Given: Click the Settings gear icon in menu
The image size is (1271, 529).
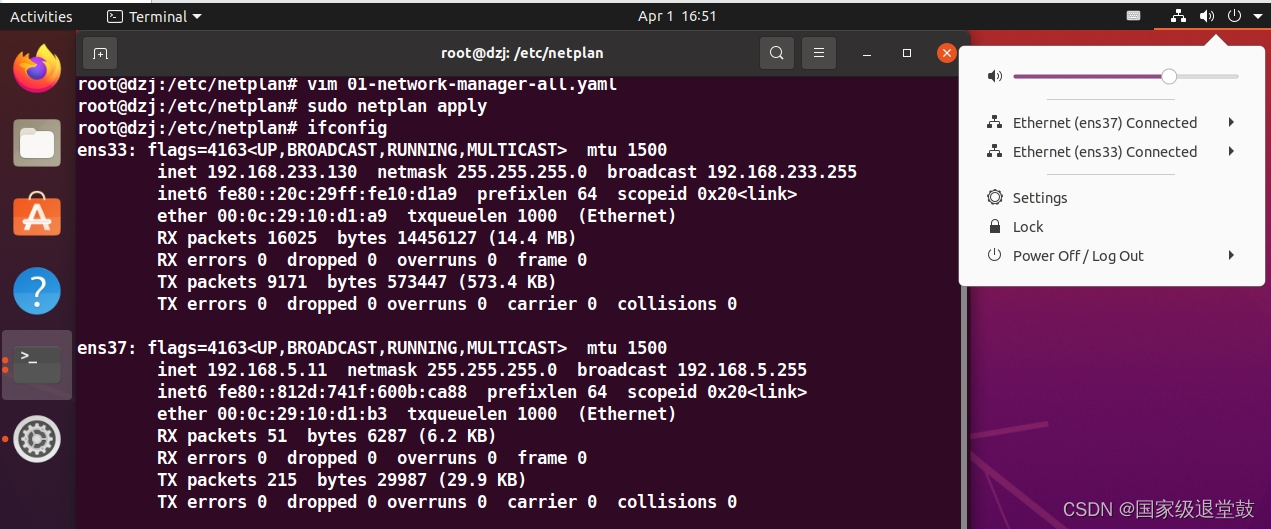Looking at the screenshot, I should (994, 198).
